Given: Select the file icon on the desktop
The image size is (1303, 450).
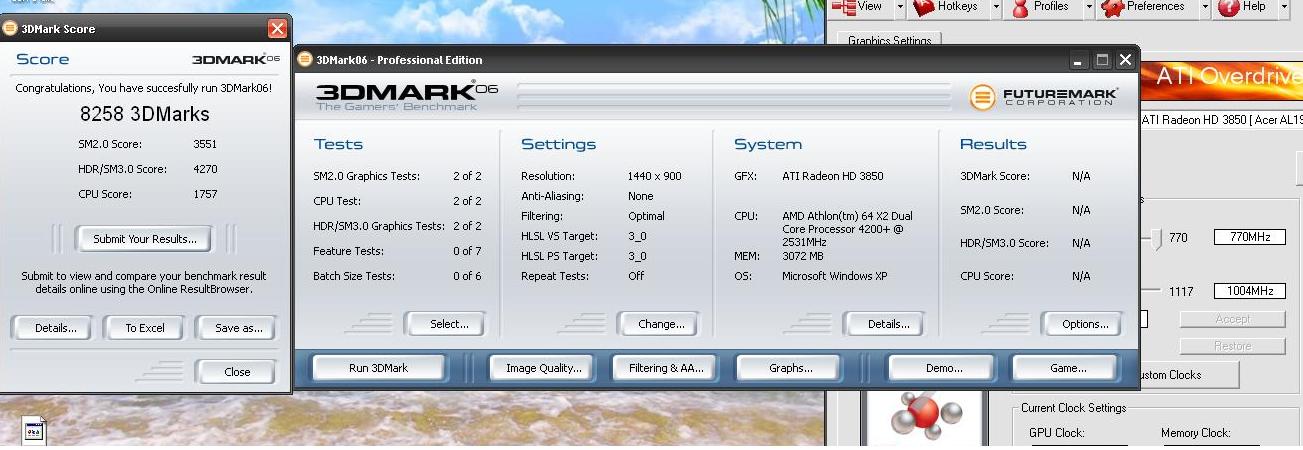Looking at the screenshot, I should point(34,432).
